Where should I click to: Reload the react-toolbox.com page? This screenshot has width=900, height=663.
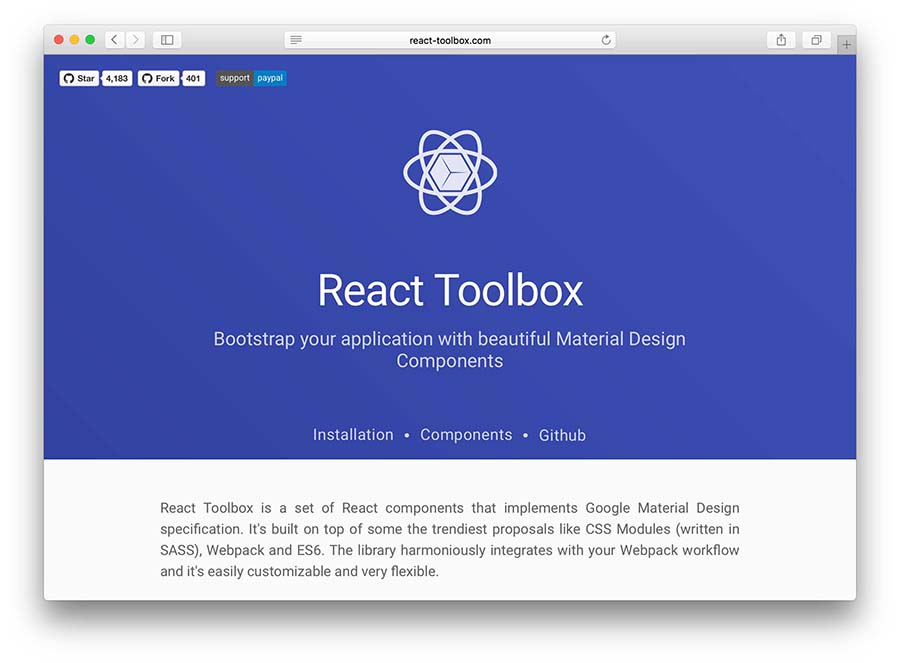[605, 40]
